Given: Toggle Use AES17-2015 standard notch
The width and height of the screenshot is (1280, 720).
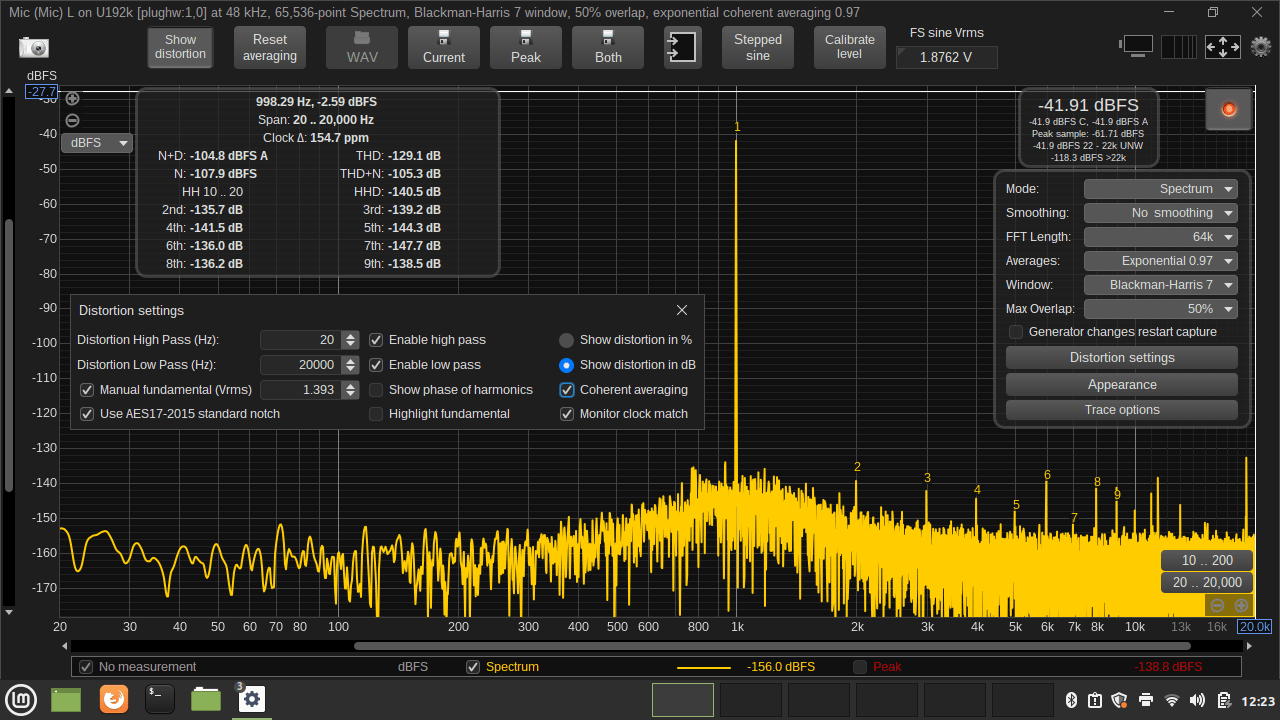Looking at the screenshot, I should click(x=87, y=414).
